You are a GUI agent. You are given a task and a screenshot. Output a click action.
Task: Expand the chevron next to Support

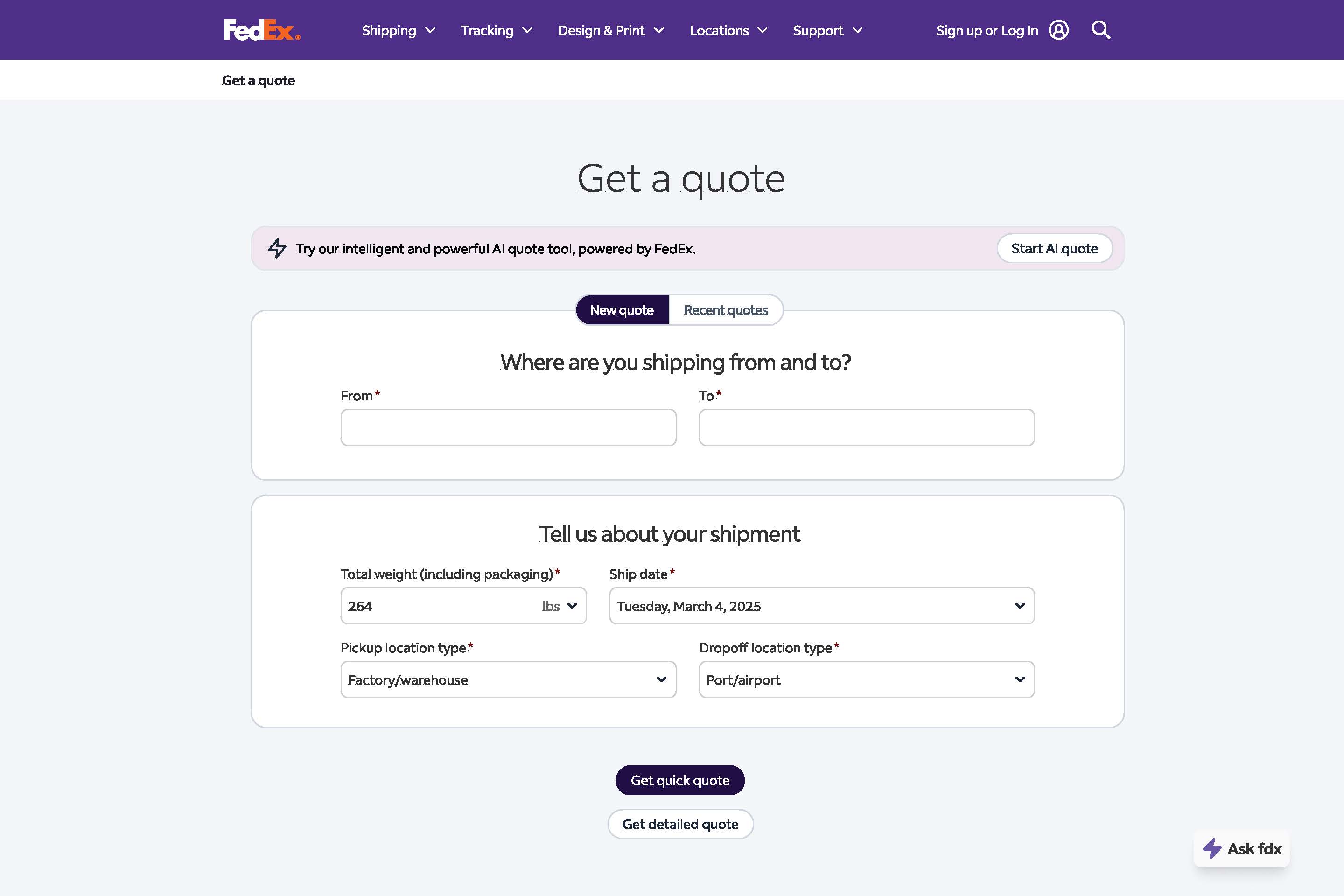857,30
